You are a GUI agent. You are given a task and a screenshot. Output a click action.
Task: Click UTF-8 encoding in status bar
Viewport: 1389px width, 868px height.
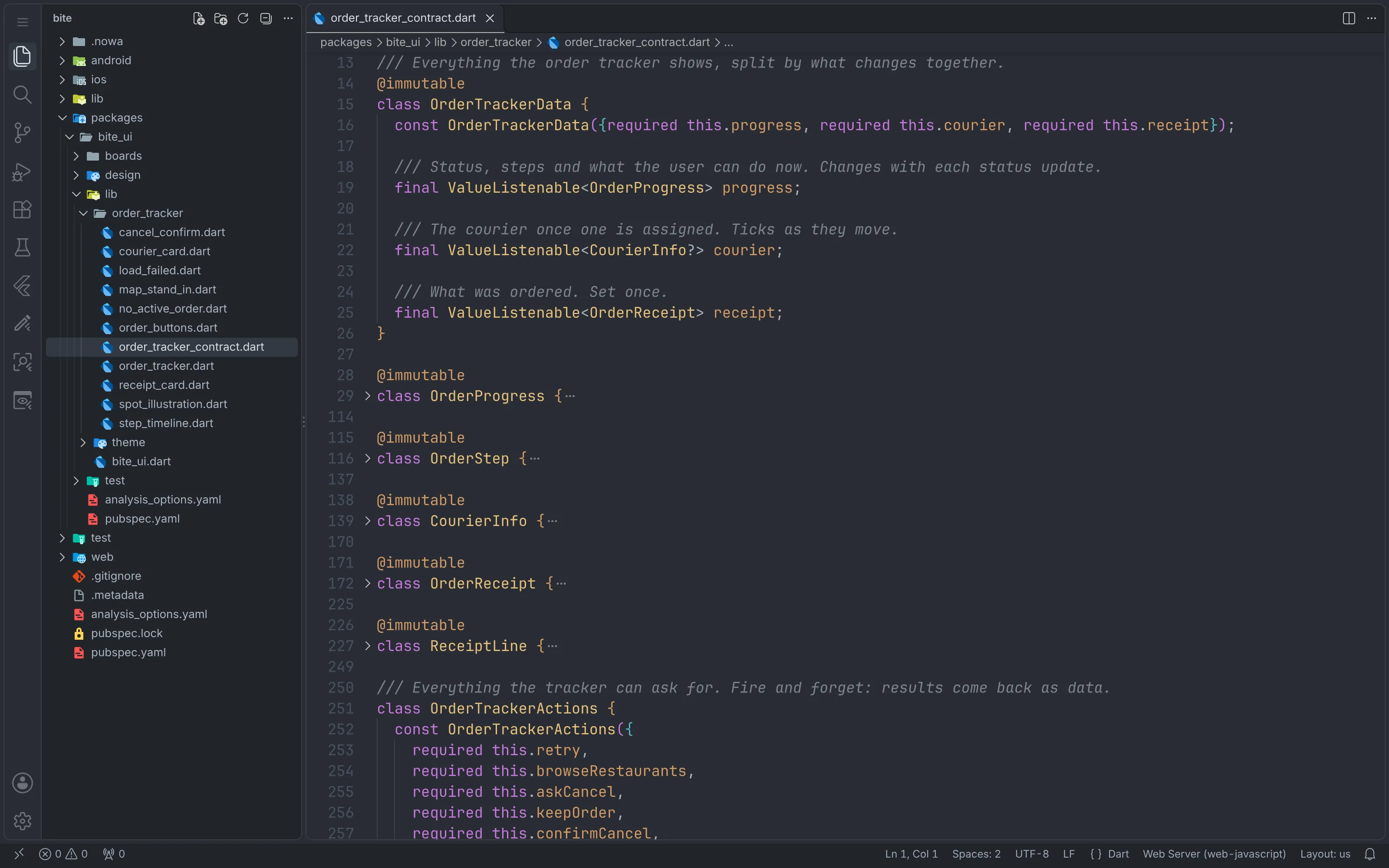pos(1031,854)
